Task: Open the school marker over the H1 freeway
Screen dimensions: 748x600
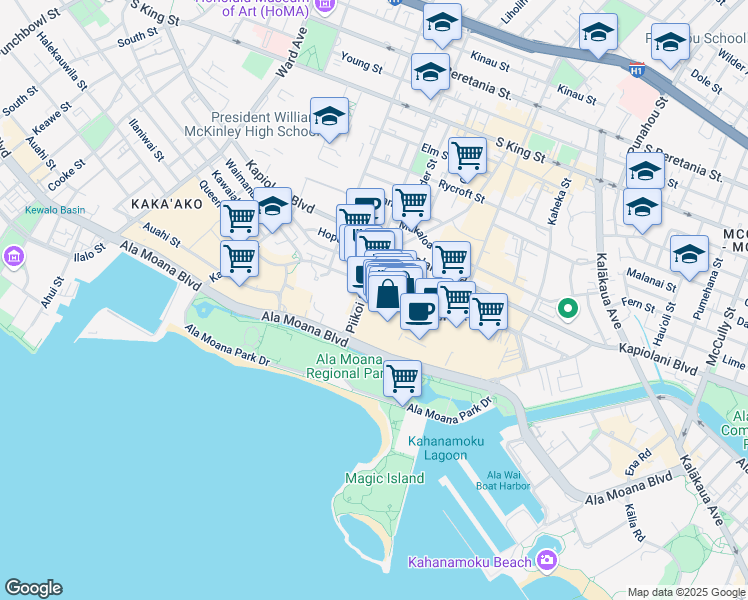Action: click(598, 33)
